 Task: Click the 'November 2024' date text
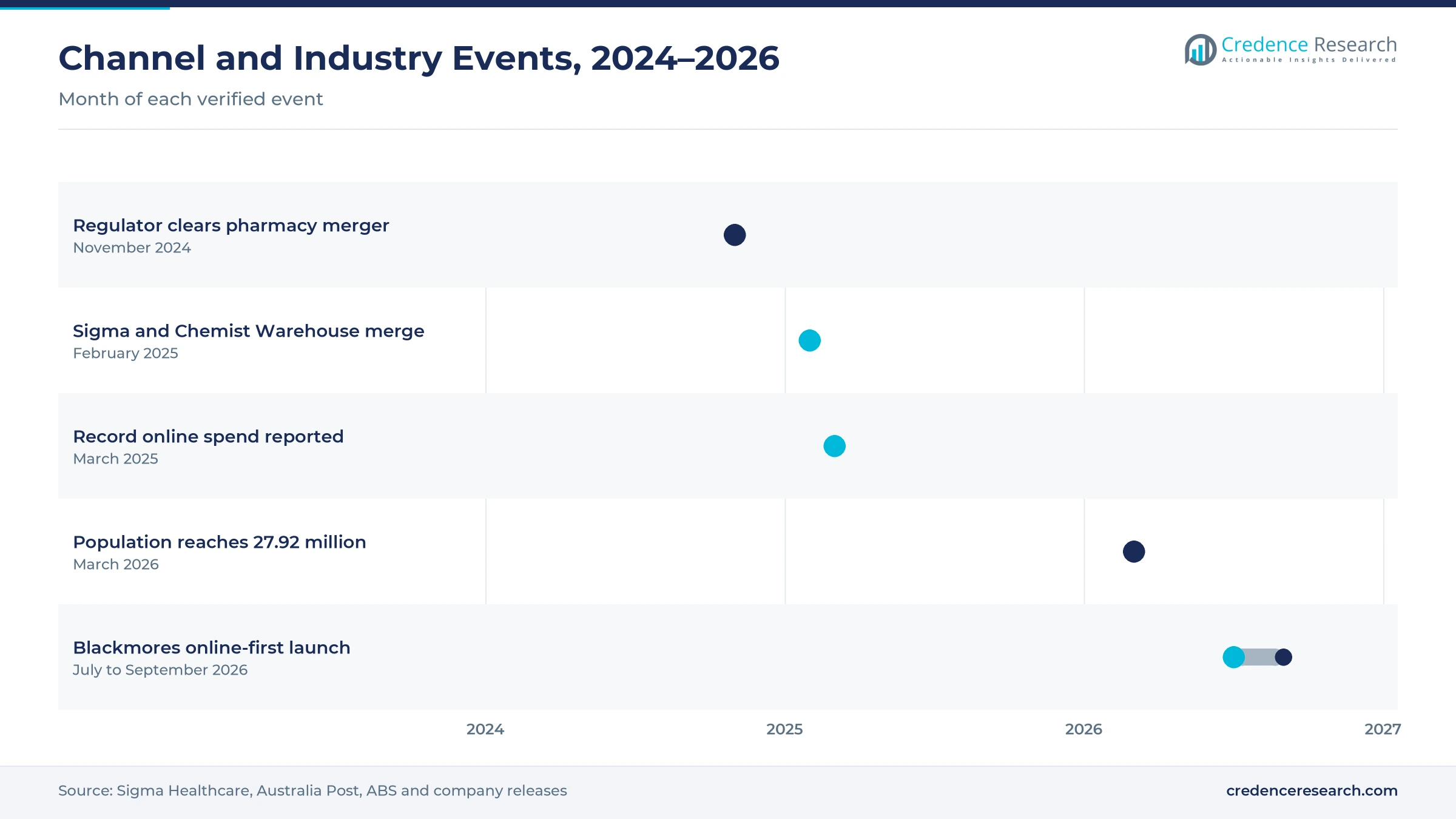132,248
